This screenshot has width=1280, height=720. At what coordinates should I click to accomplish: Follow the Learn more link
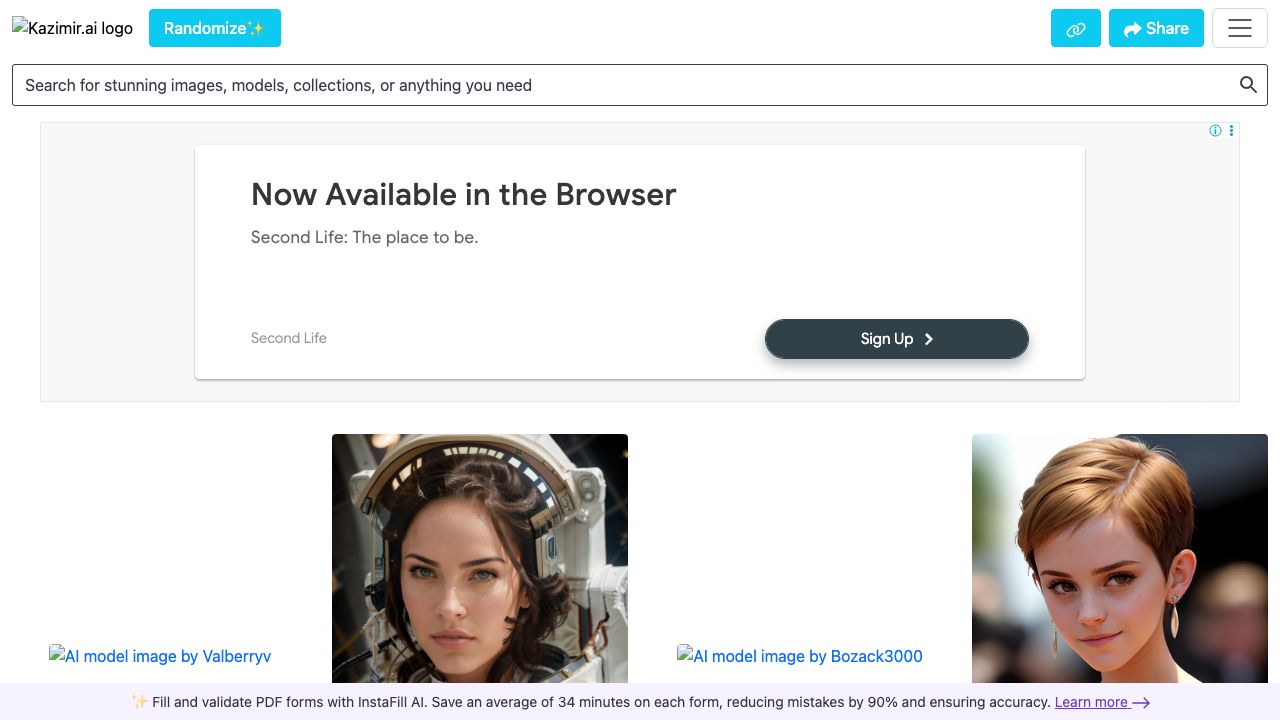(x=1091, y=702)
